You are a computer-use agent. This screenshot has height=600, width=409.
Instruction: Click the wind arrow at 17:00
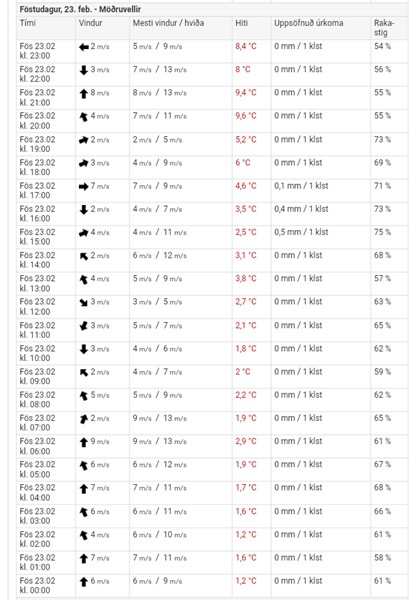[84, 187]
